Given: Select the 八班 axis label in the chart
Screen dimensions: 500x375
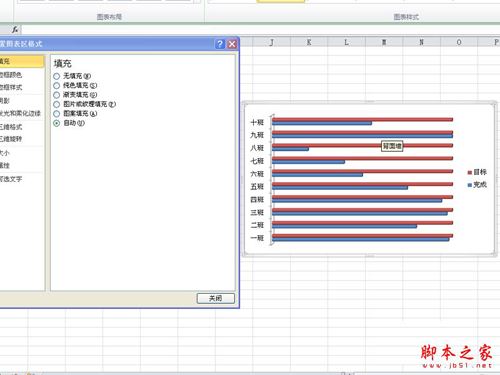Looking at the screenshot, I should tap(257, 148).
